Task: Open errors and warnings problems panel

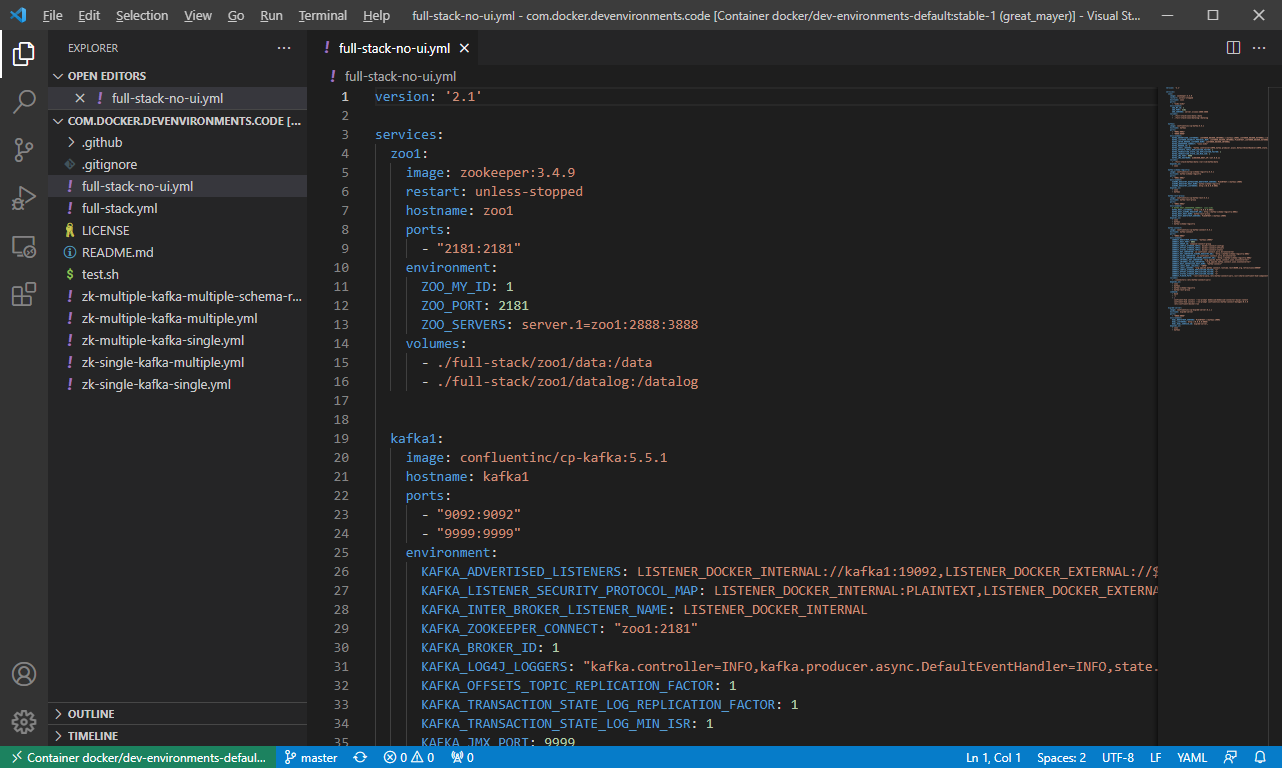Action: pyautogui.click(x=408, y=757)
